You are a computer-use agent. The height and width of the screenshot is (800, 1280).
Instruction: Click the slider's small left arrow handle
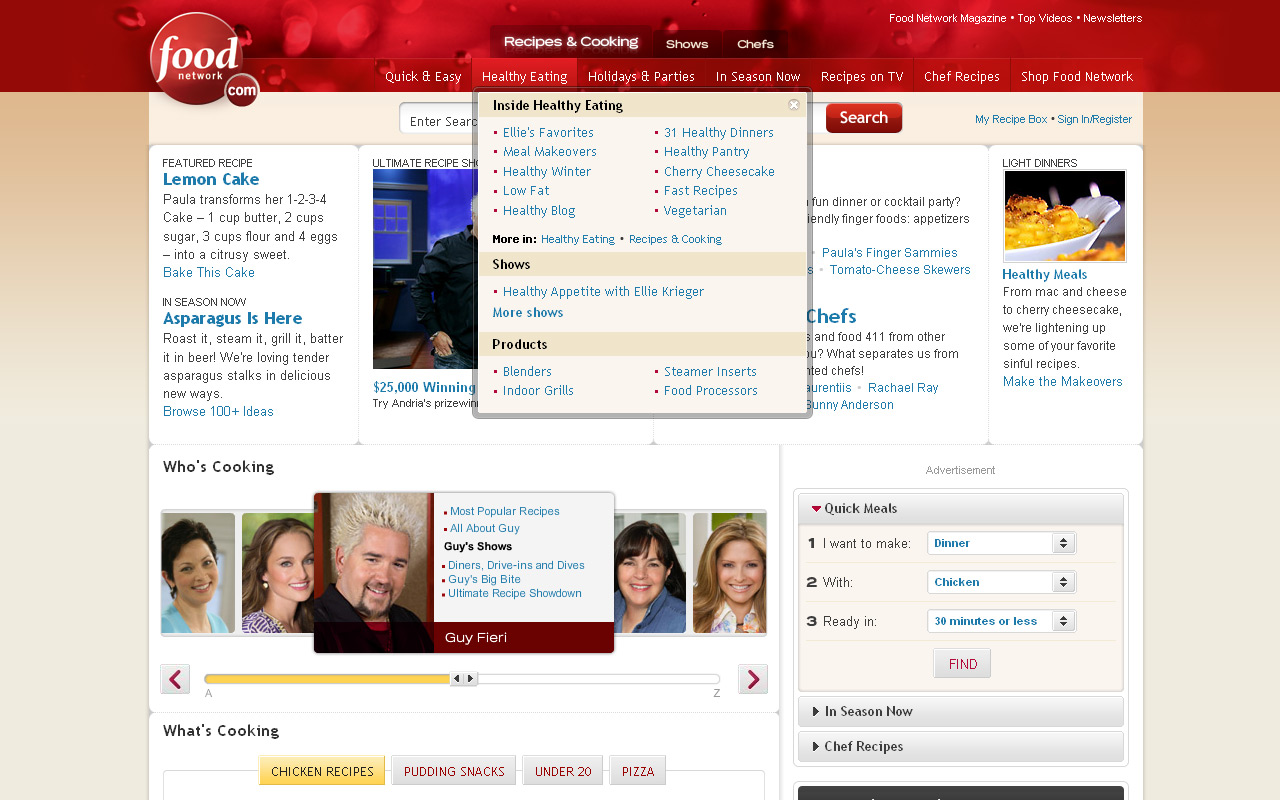tap(456, 679)
